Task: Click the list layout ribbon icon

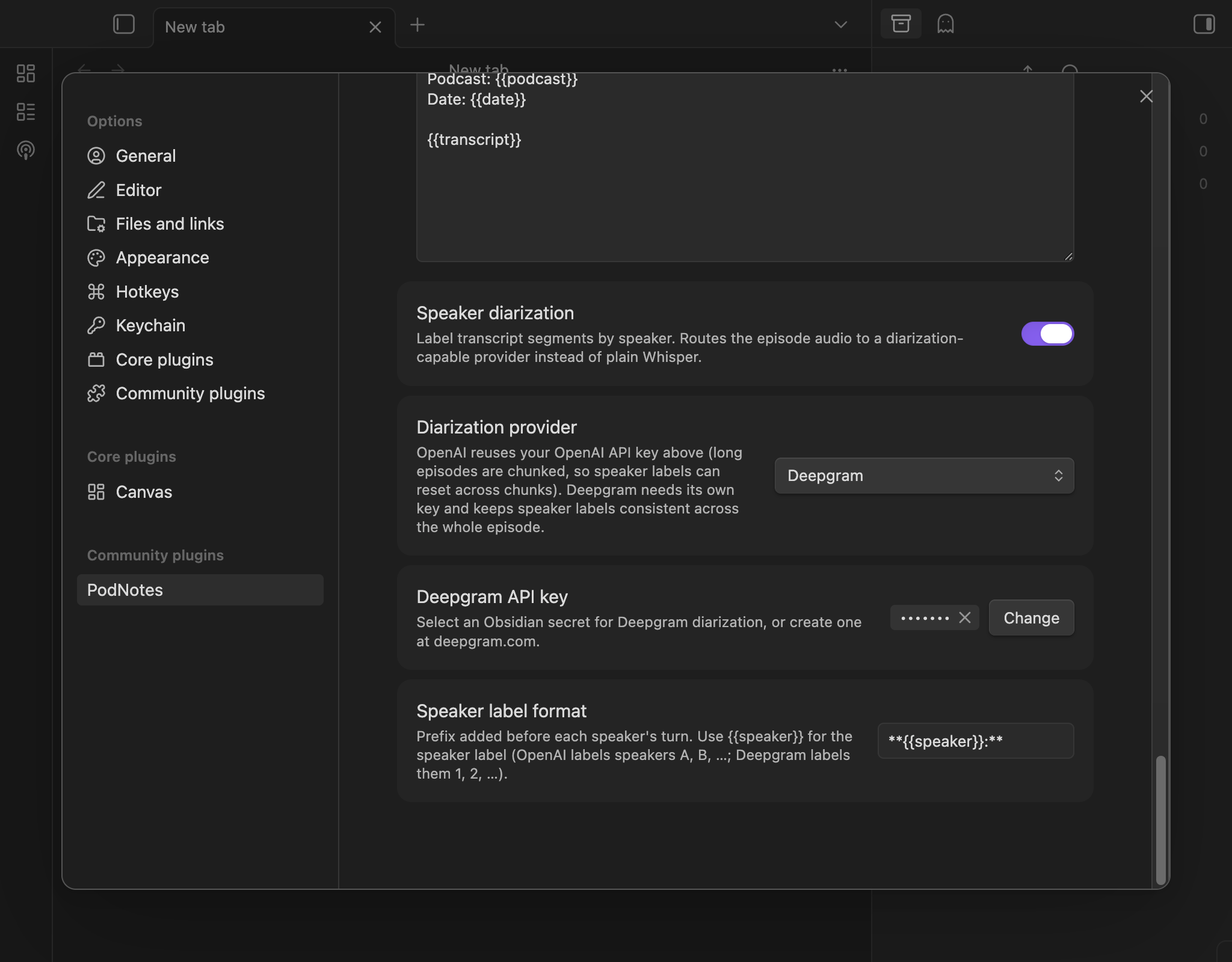Action: (26, 112)
